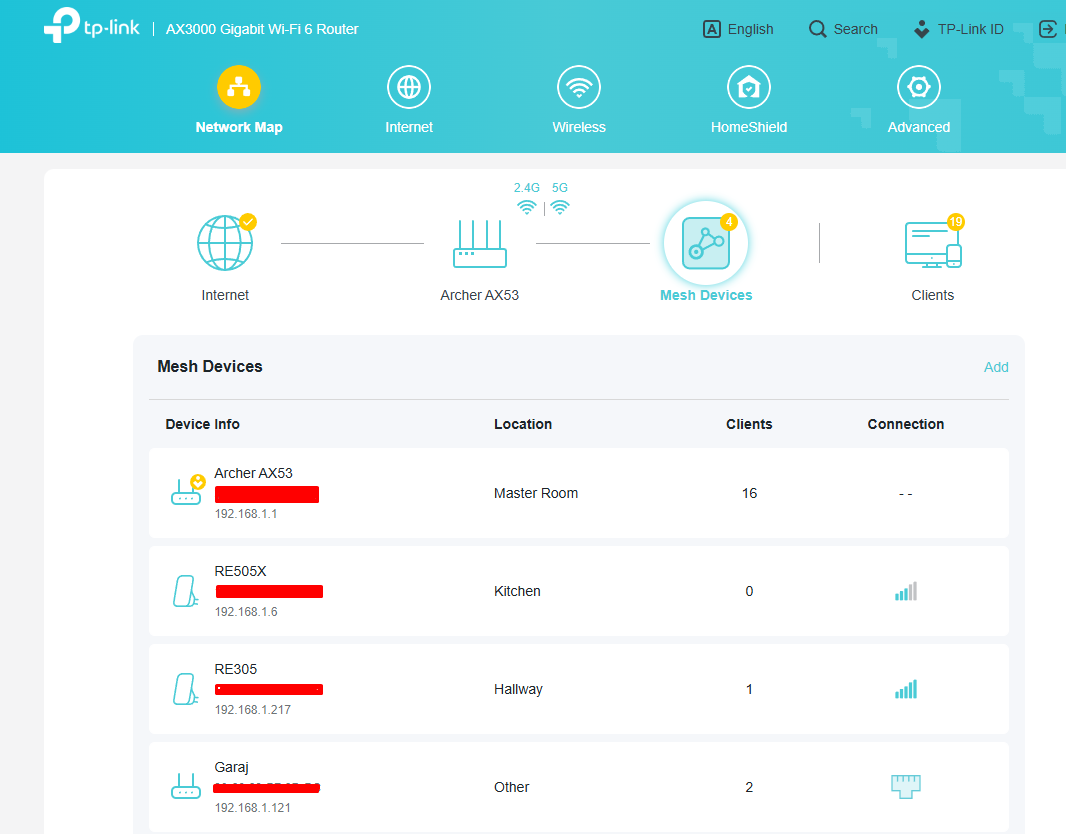
Task: Click the Clients label under diagram
Action: 932,295
